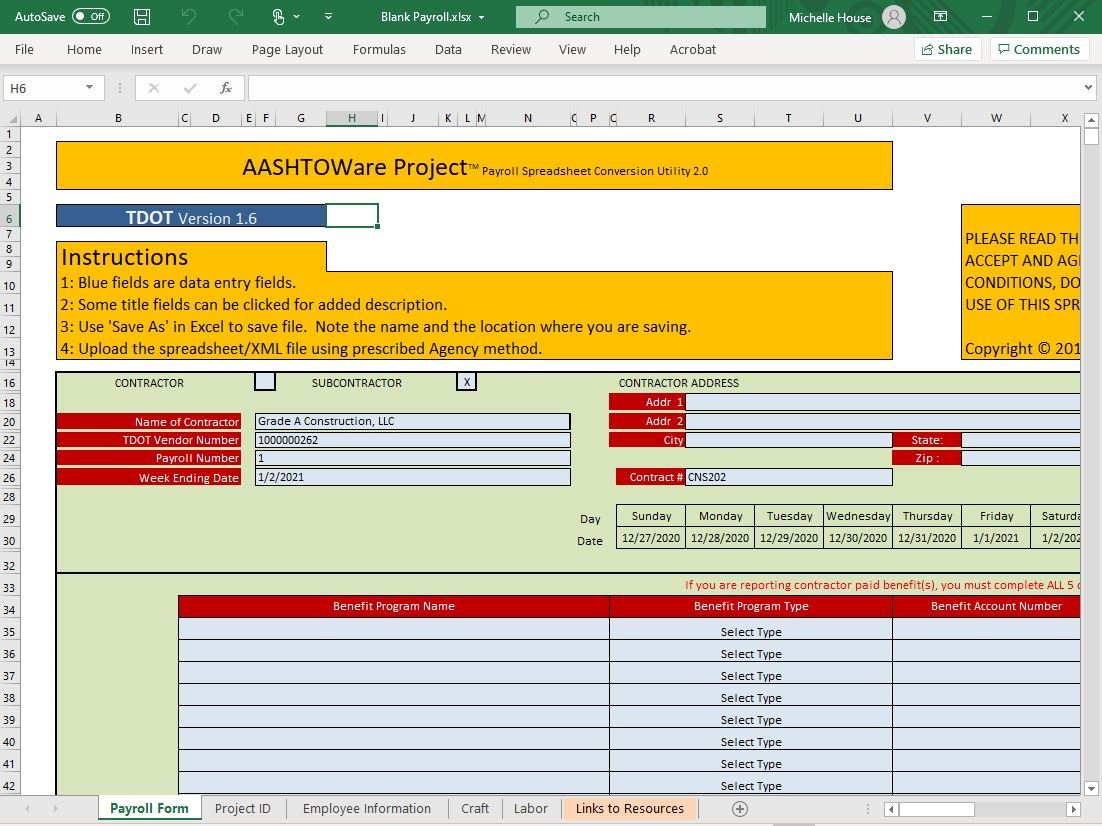
Task: Open the Review ribbon tab
Action: pyautogui.click(x=511, y=49)
